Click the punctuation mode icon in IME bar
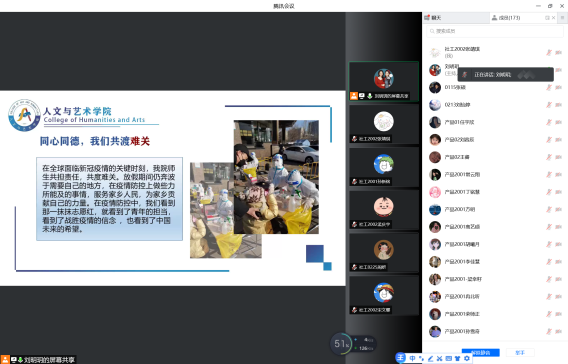The image size is (568, 364). [421, 359]
